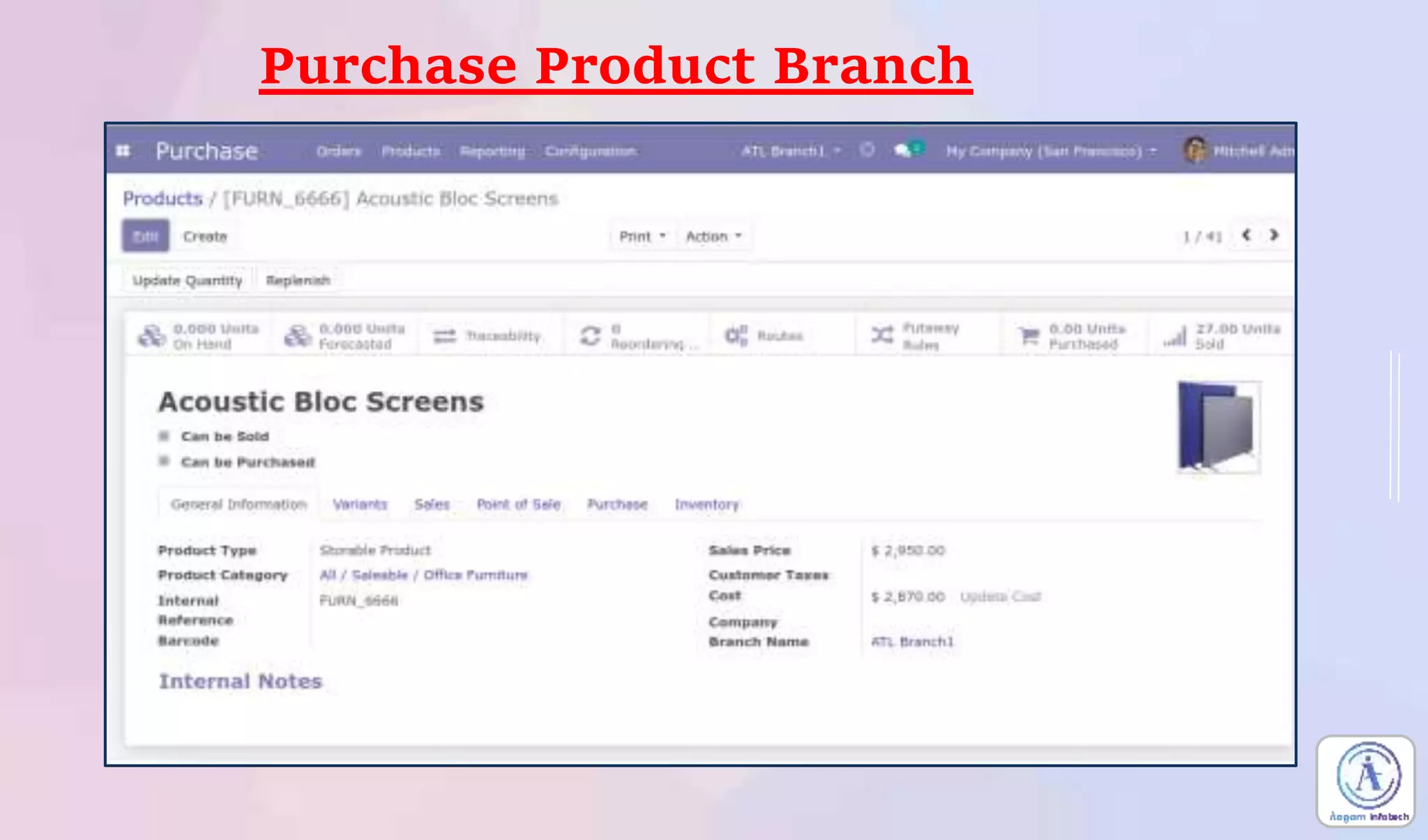Open ATL Branch1 branch name link
Screen dimensions: 1428x840
tap(912, 641)
